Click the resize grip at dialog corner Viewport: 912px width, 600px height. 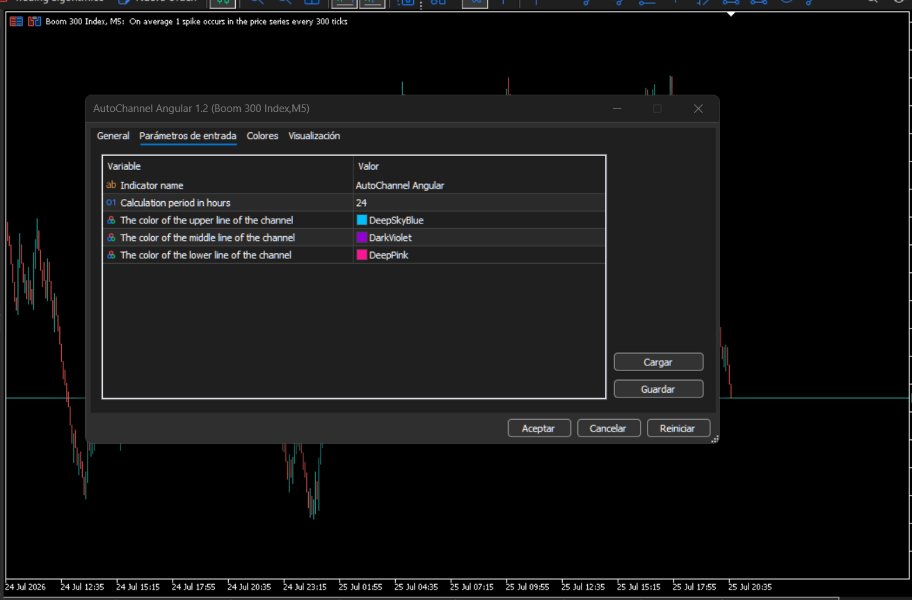[x=715, y=440]
